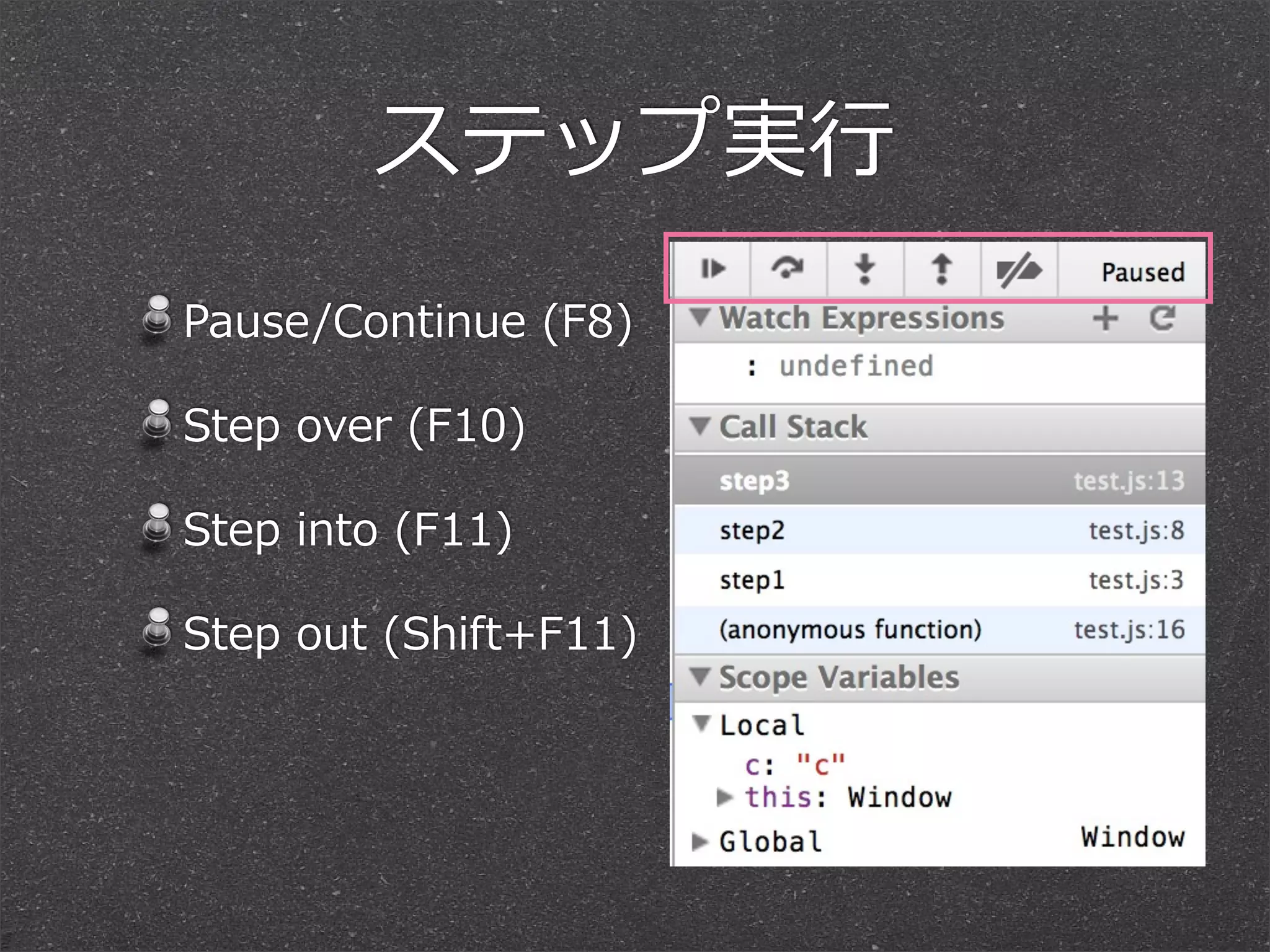Select the step1 call stack frame
This screenshot has width=1270, height=952.
pos(939,580)
